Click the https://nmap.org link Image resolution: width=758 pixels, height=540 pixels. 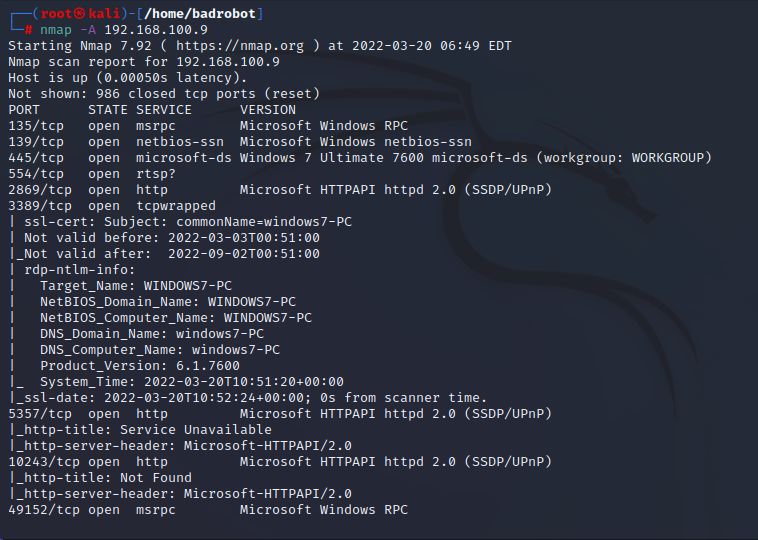click(x=240, y=46)
